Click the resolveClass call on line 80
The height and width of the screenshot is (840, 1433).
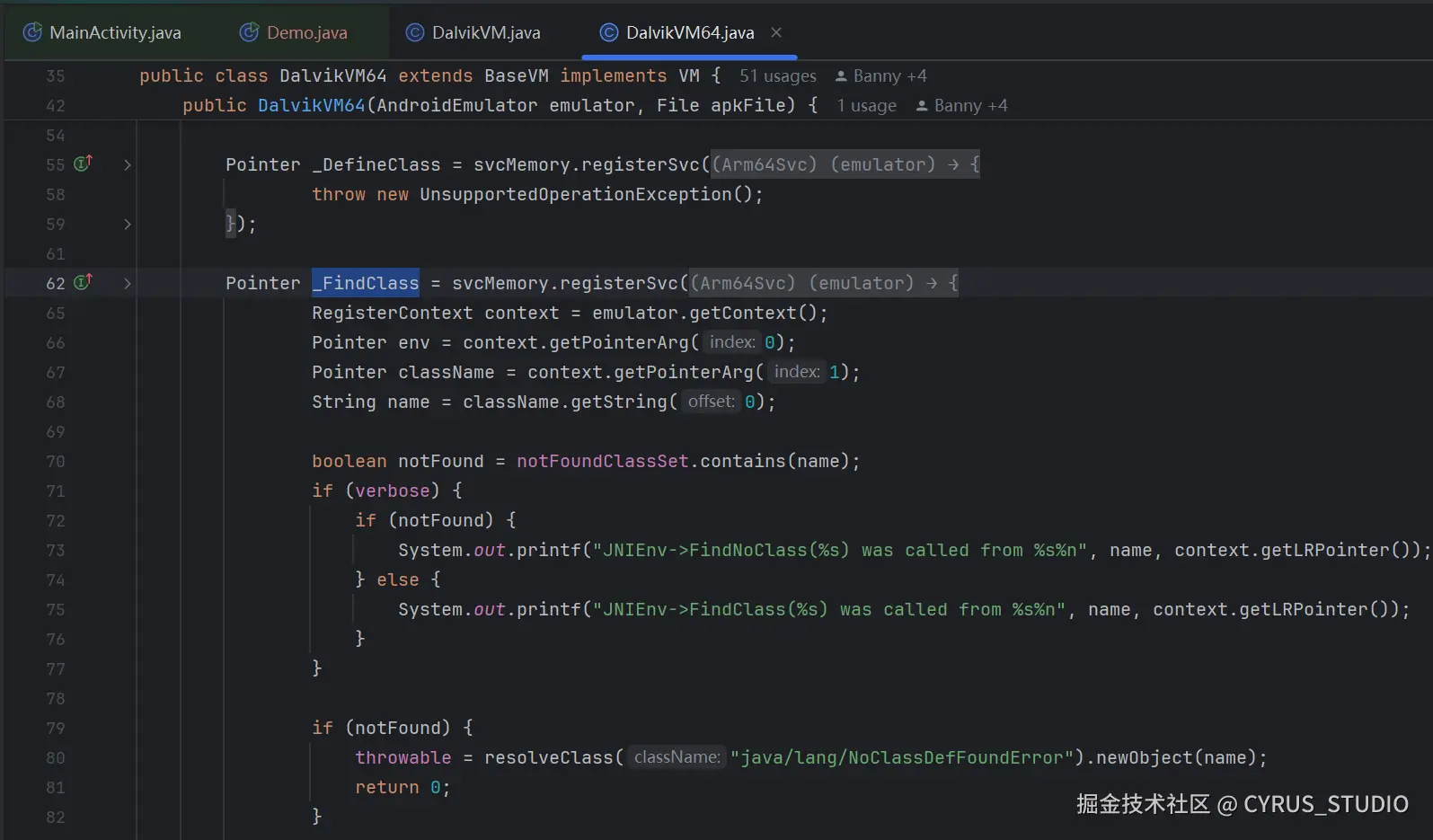tap(549, 757)
